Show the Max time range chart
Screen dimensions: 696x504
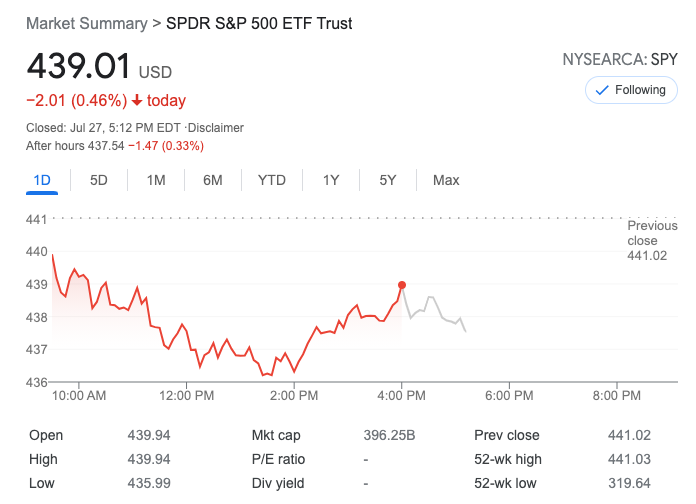(x=446, y=180)
